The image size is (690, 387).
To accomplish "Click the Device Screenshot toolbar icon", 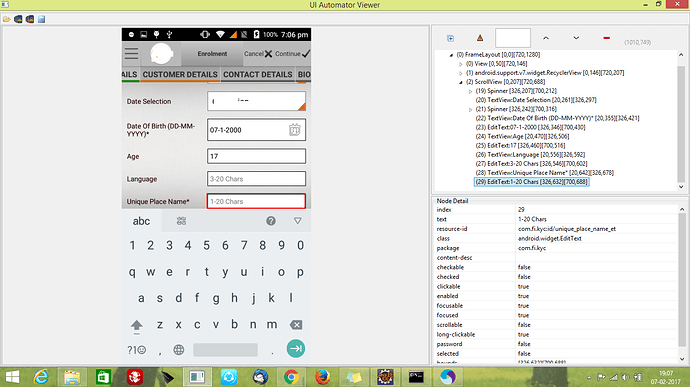I will click(x=18, y=19).
